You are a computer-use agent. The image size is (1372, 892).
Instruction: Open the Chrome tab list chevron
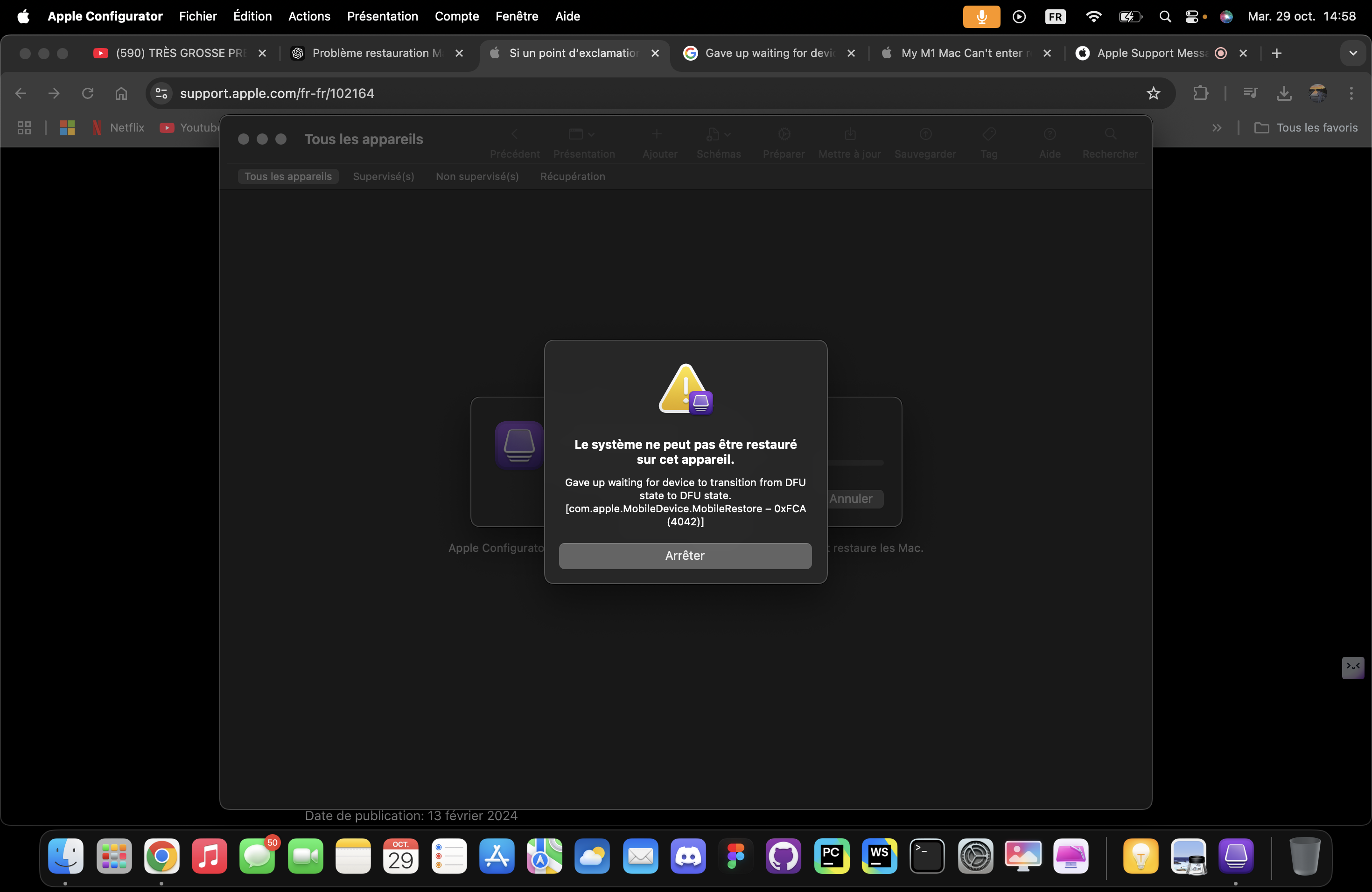(x=1352, y=53)
